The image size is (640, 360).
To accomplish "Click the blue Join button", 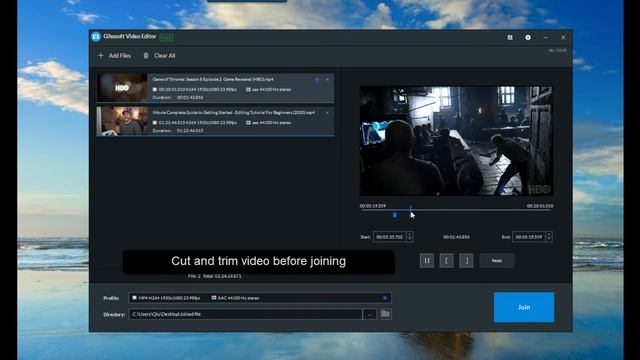I will coord(524,307).
